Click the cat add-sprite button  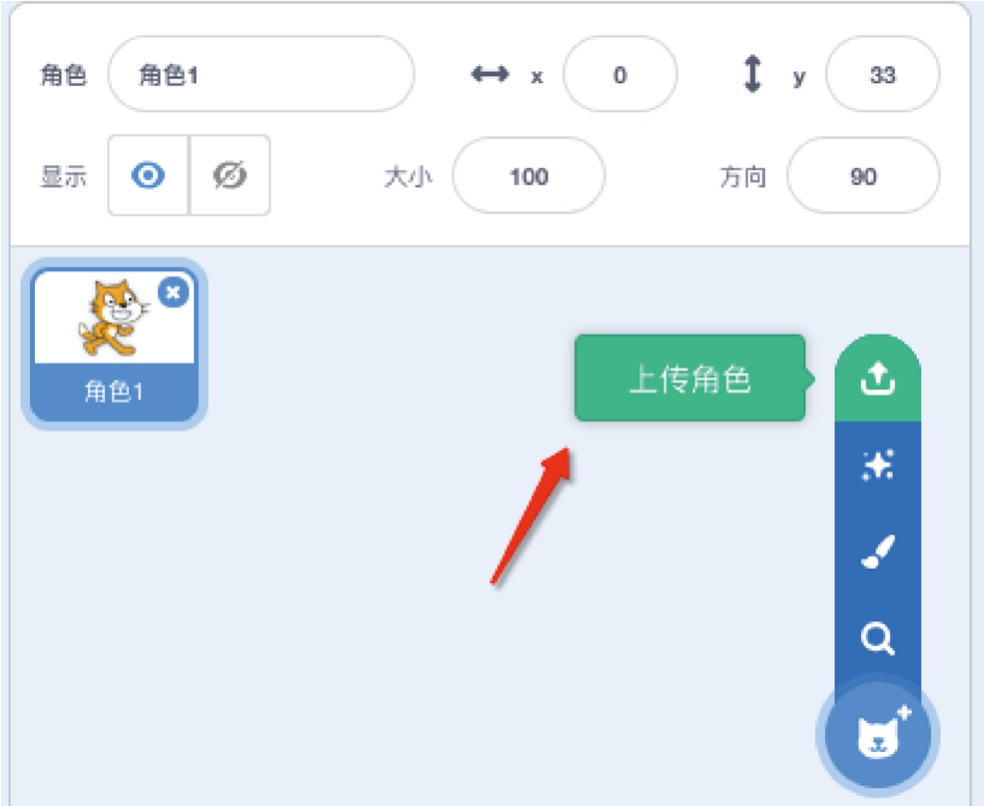click(x=877, y=734)
